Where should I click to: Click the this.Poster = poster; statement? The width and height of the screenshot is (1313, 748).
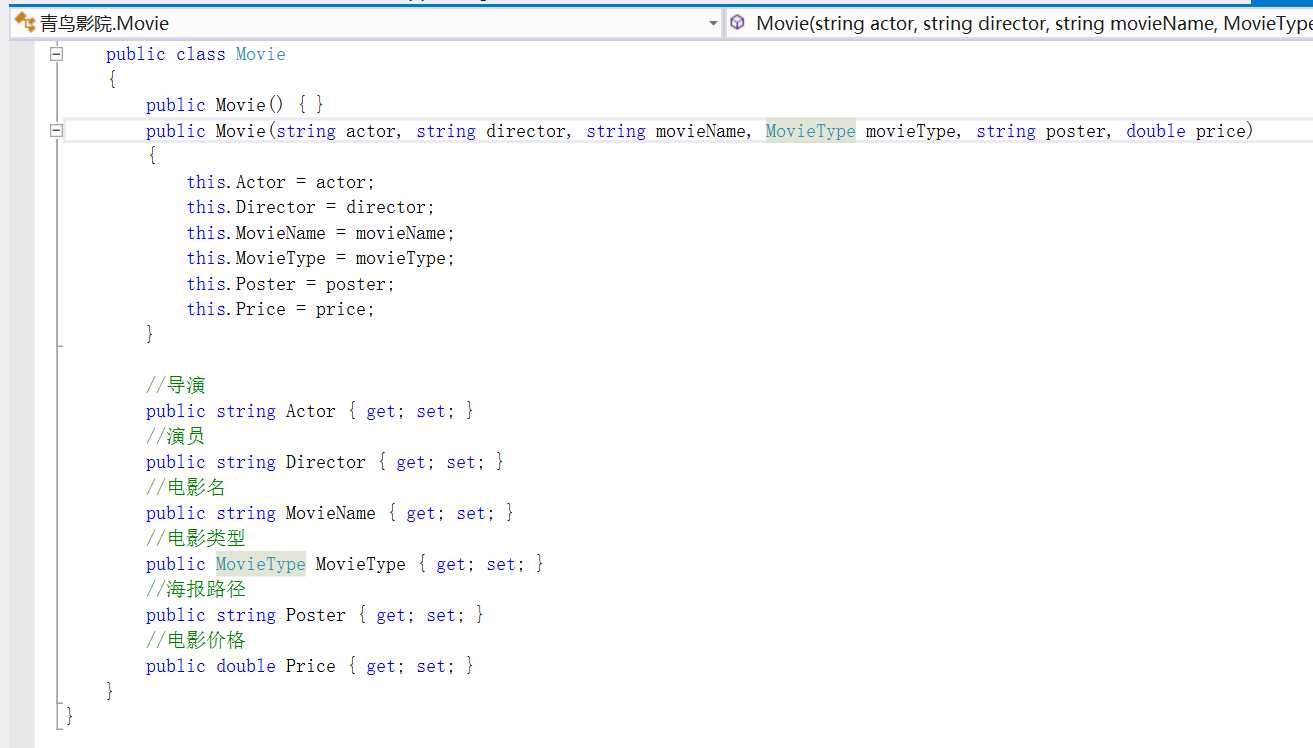point(290,284)
